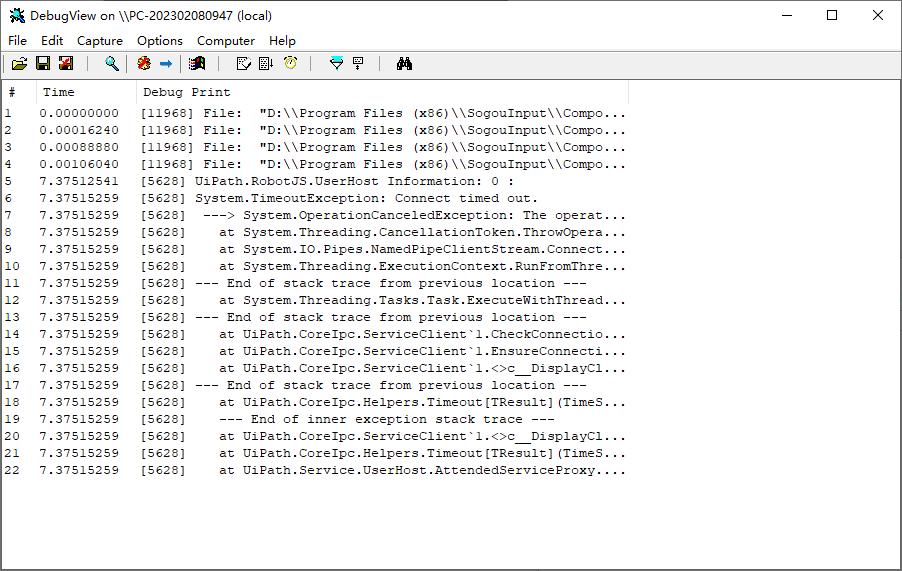Toggle the log to file icon
Viewport: 902px width, 571px height.
click(x=66, y=64)
